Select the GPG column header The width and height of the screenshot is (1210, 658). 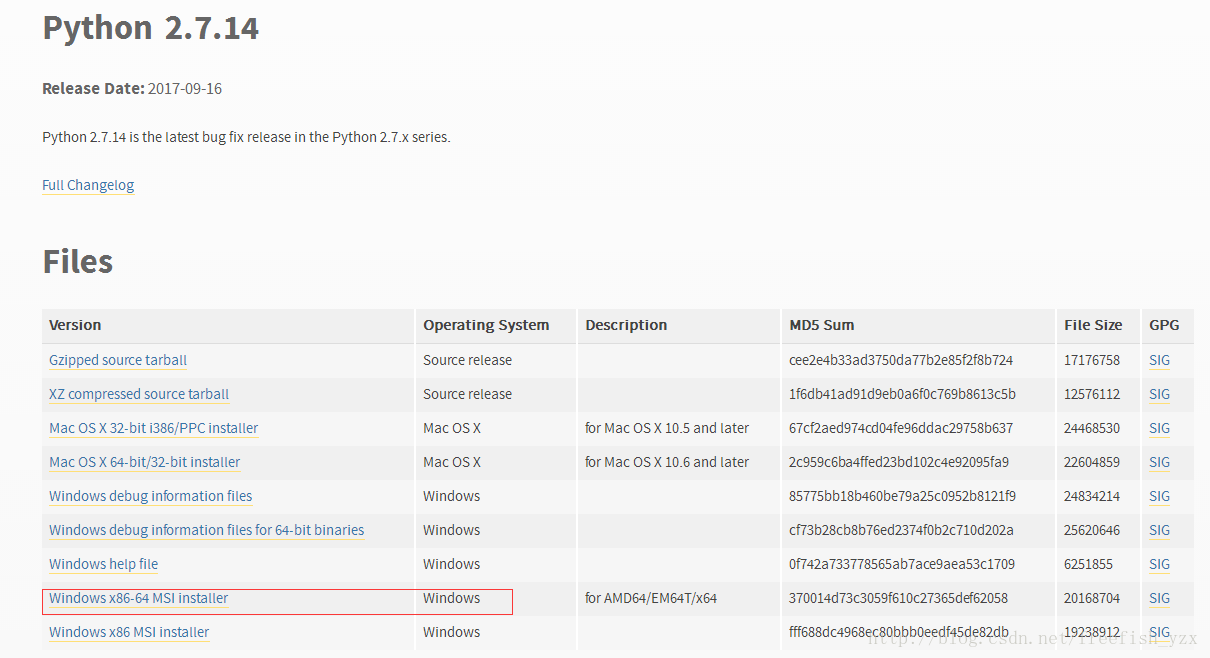[1164, 325]
